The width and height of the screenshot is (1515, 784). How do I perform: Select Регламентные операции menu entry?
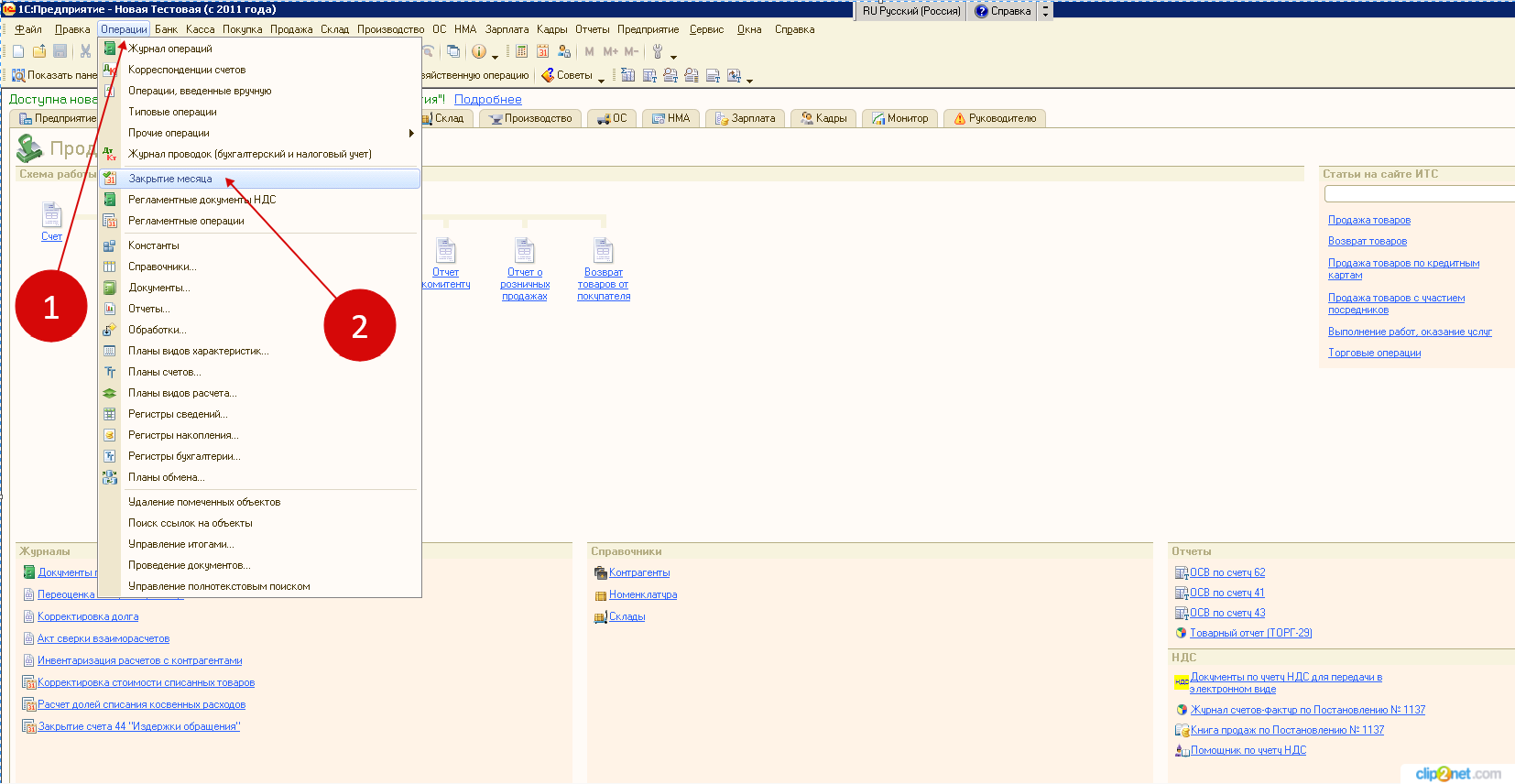click(259, 221)
